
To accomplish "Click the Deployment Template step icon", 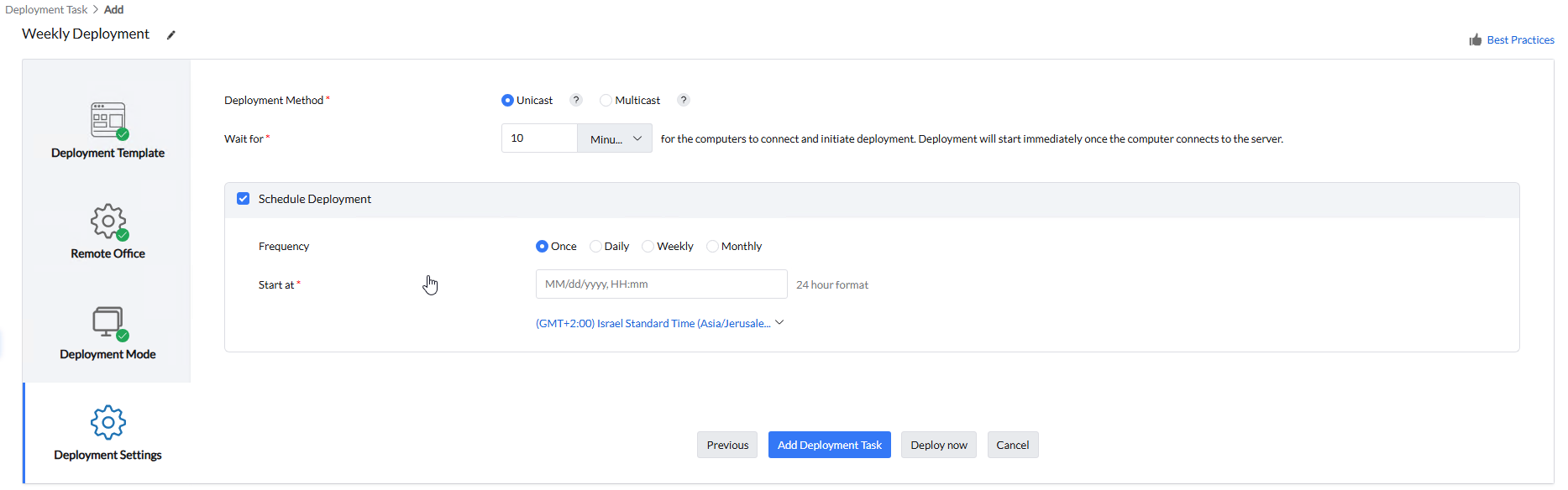I will 108,120.
